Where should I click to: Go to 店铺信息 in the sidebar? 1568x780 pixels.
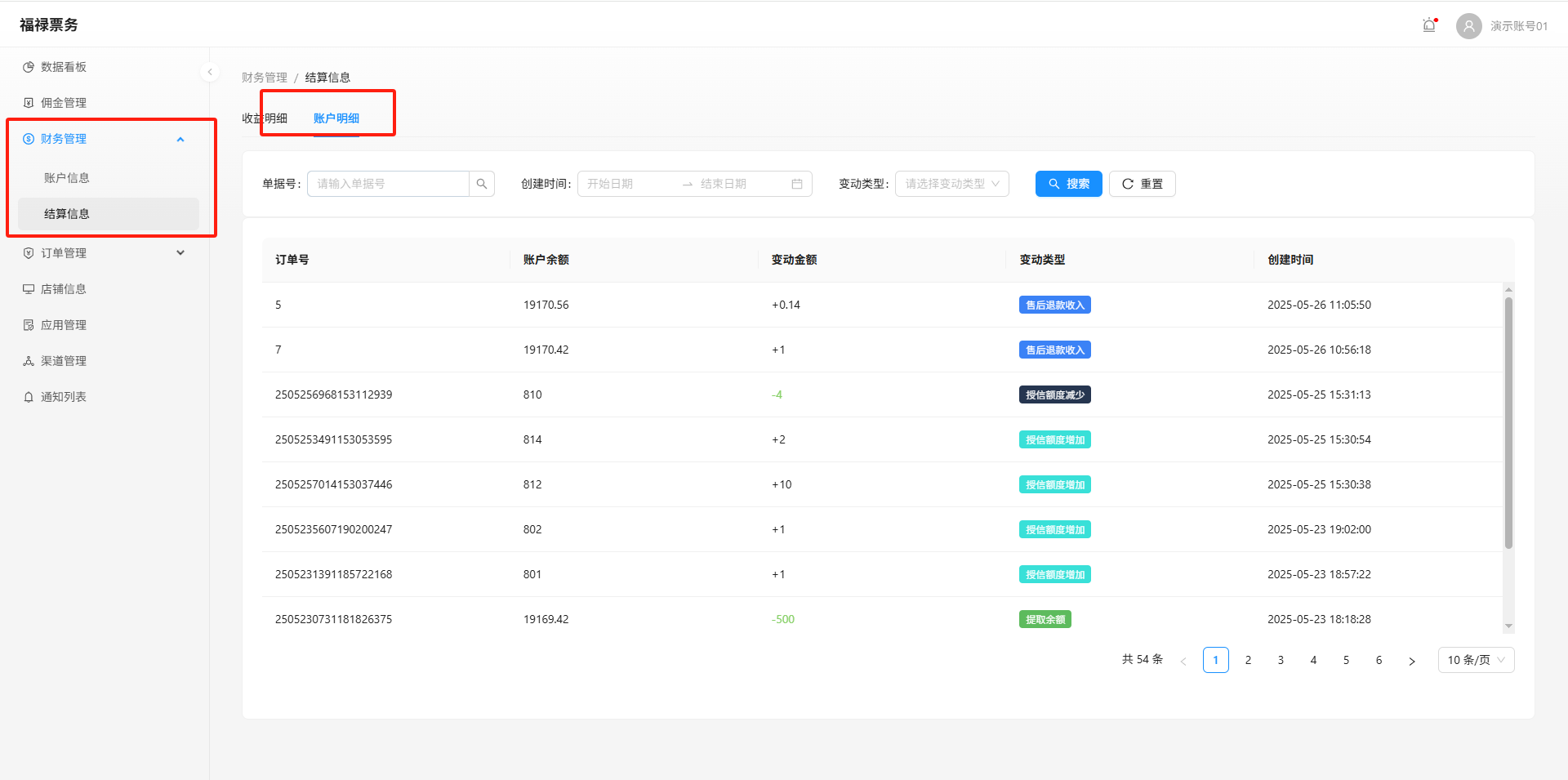pos(64,289)
